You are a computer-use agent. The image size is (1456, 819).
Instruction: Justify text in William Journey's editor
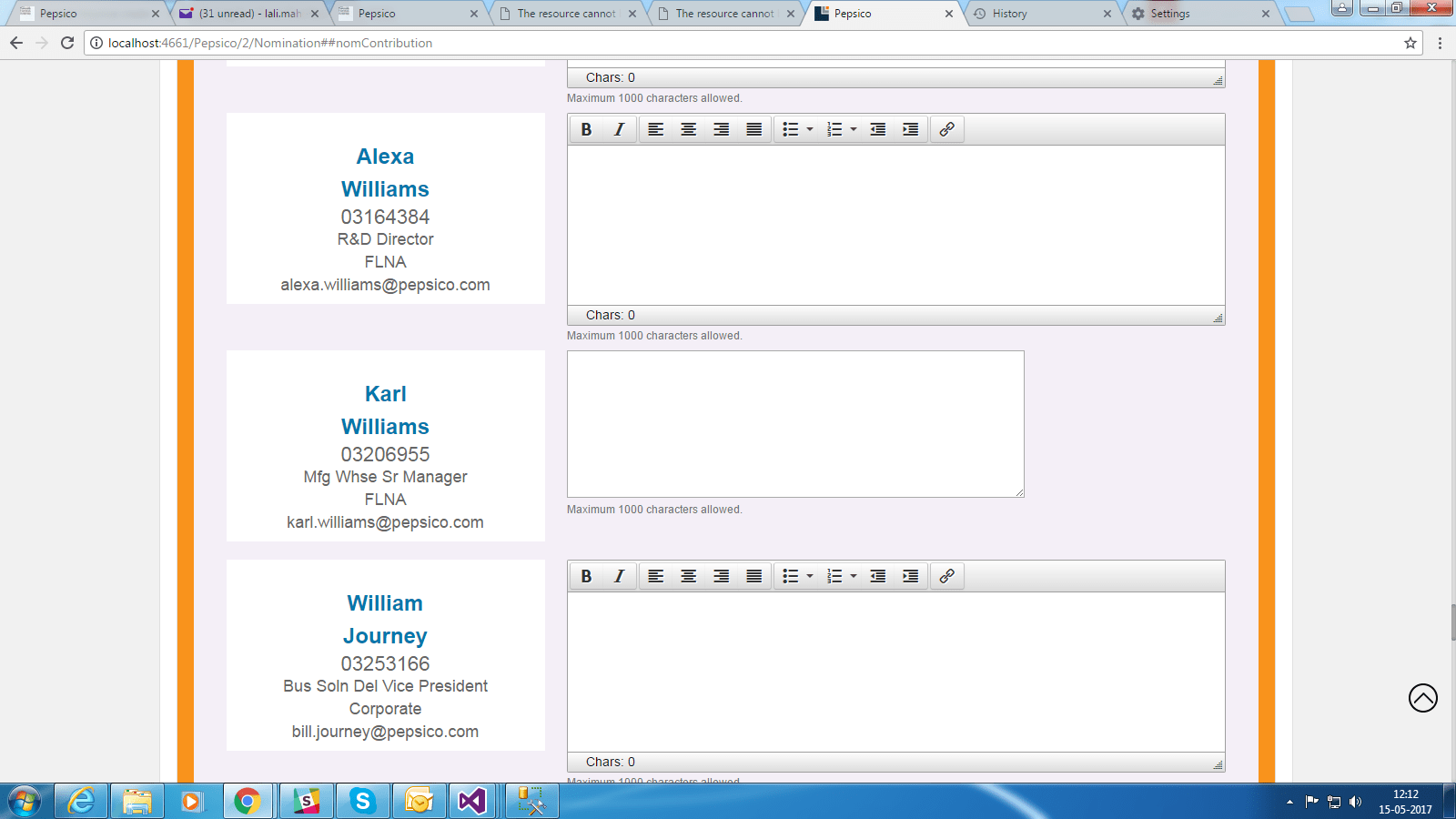click(754, 576)
